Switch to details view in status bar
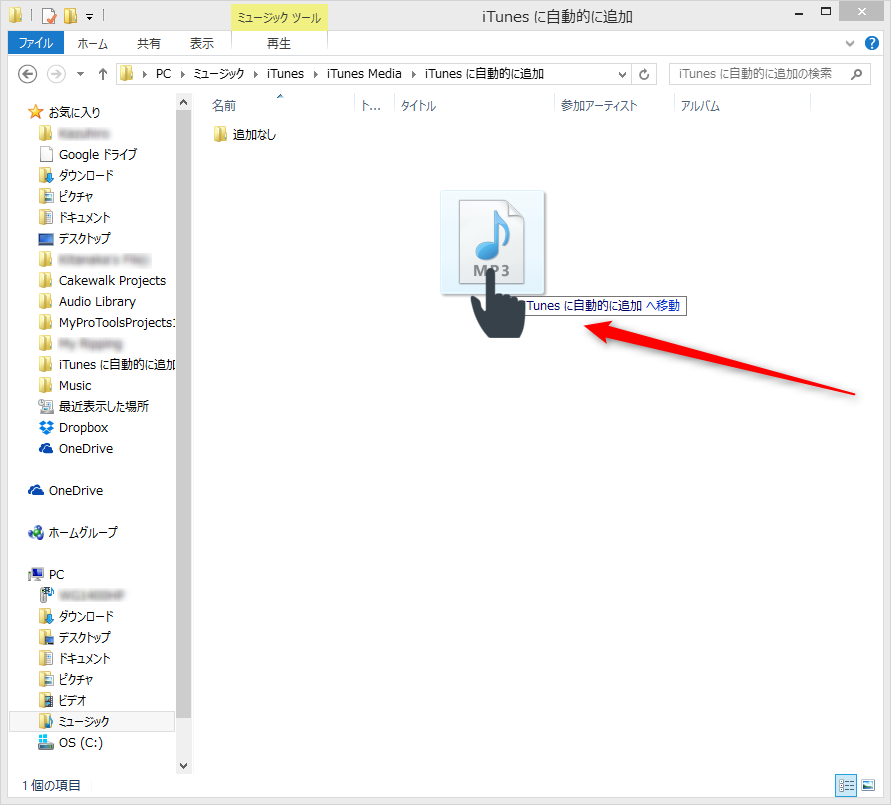 (x=846, y=786)
